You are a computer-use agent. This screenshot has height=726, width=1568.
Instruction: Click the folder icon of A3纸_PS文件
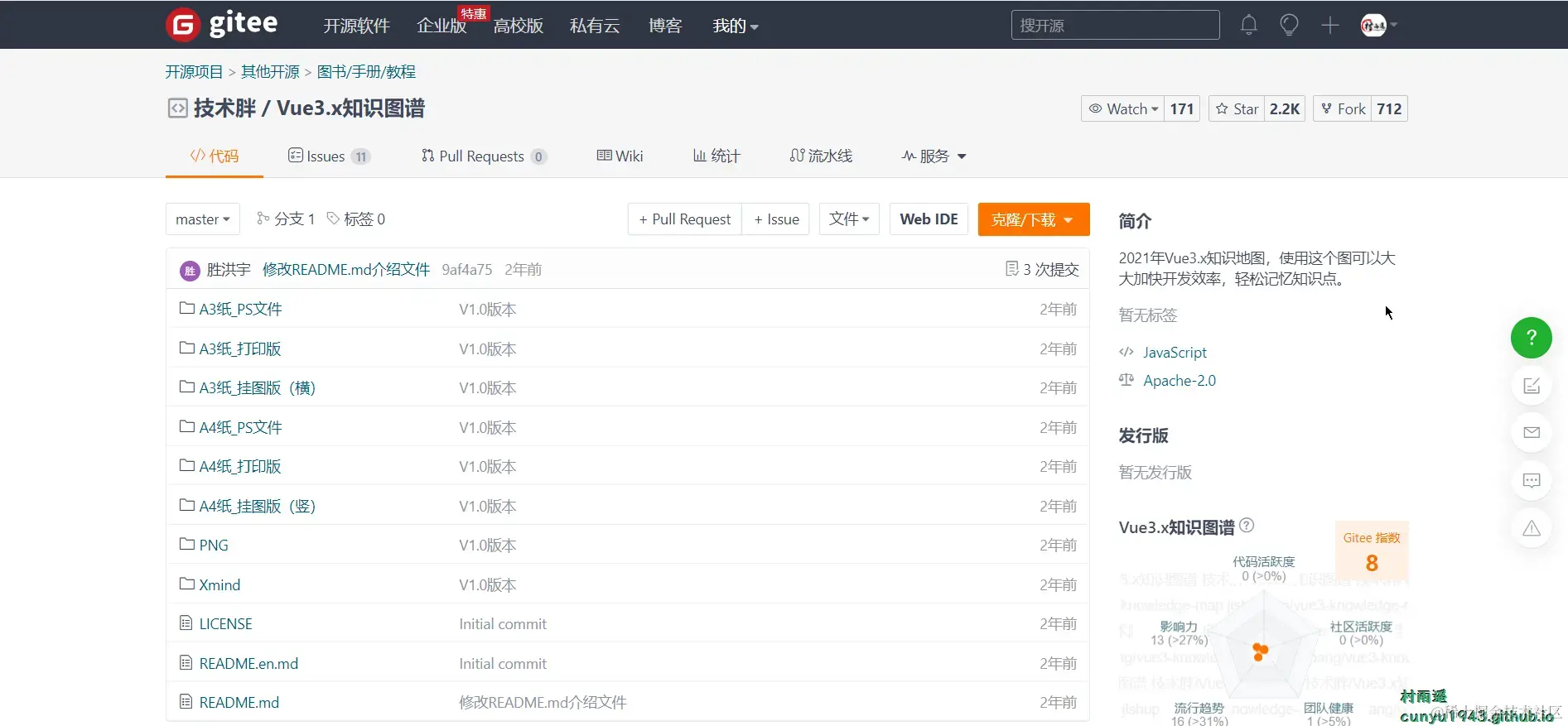click(x=187, y=308)
